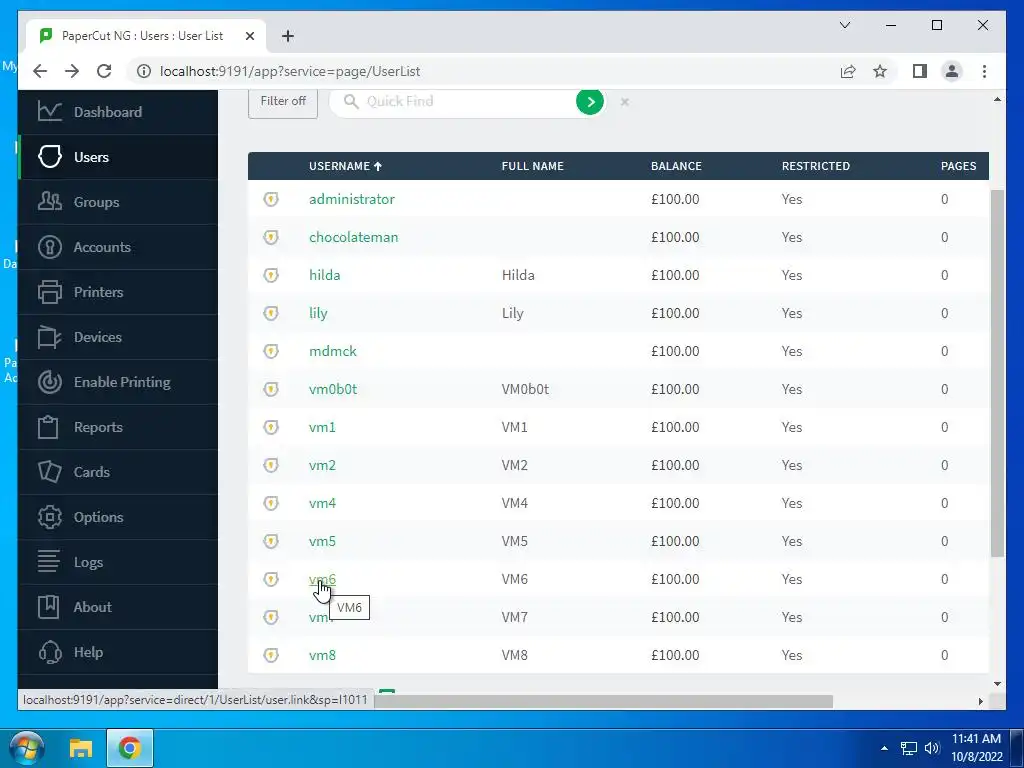The width and height of the screenshot is (1024, 768).
Task: Click the vertical page scrollbar thumb
Action: point(997,373)
